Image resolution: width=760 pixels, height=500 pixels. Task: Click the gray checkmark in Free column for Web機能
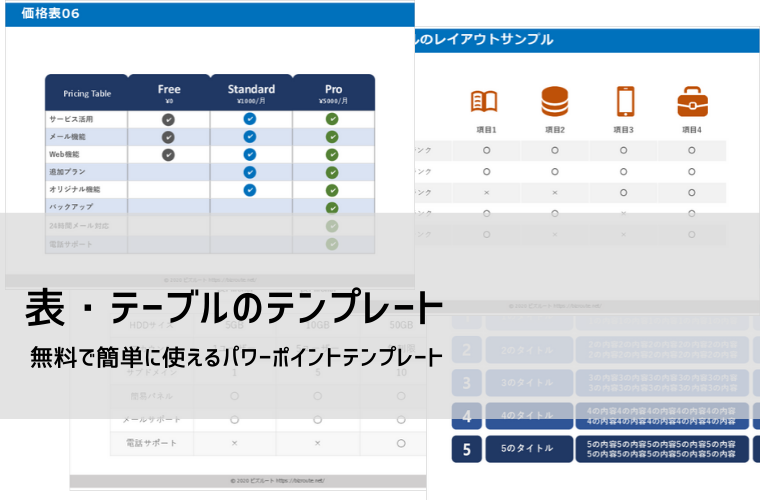(x=168, y=155)
